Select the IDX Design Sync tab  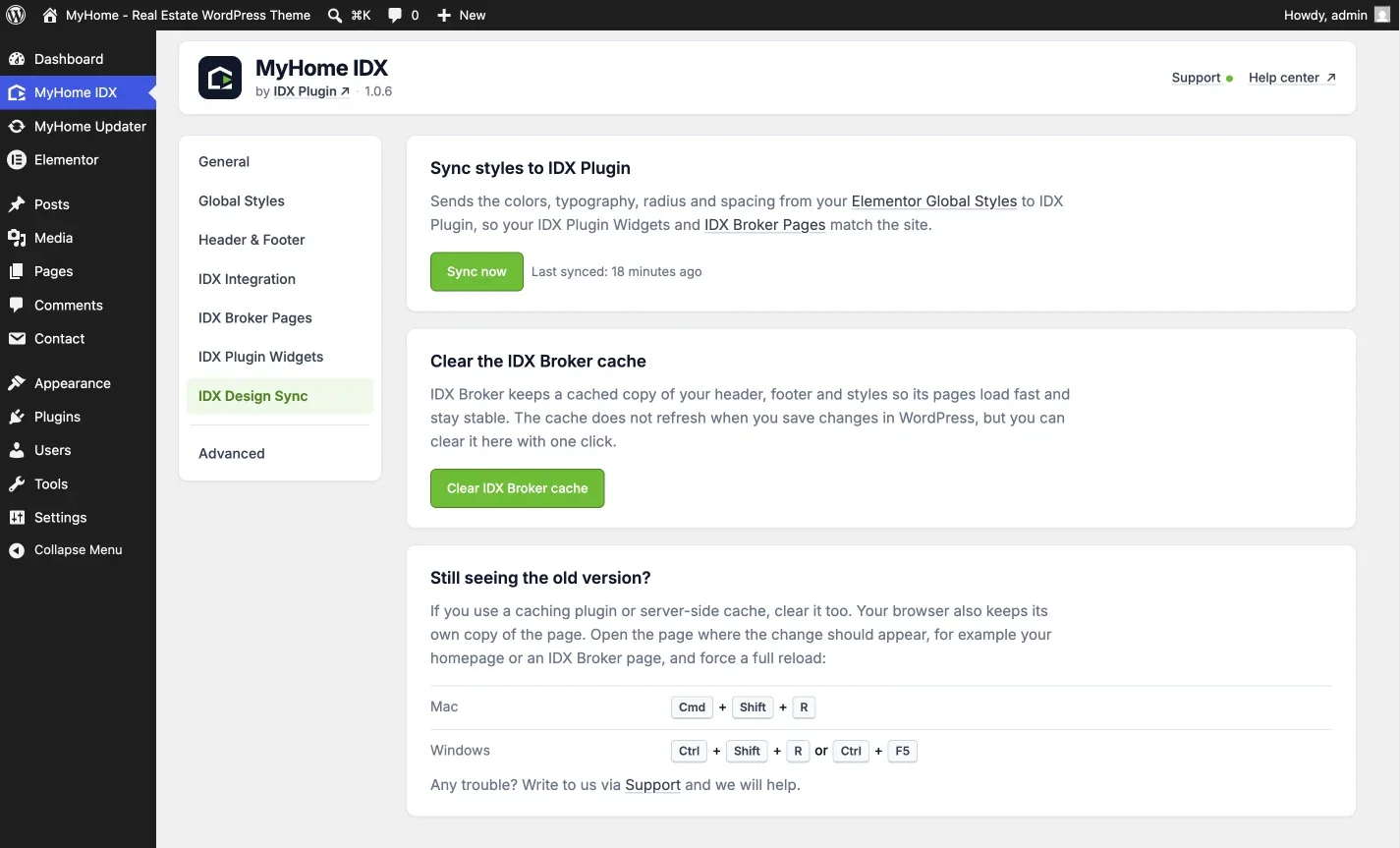point(280,396)
